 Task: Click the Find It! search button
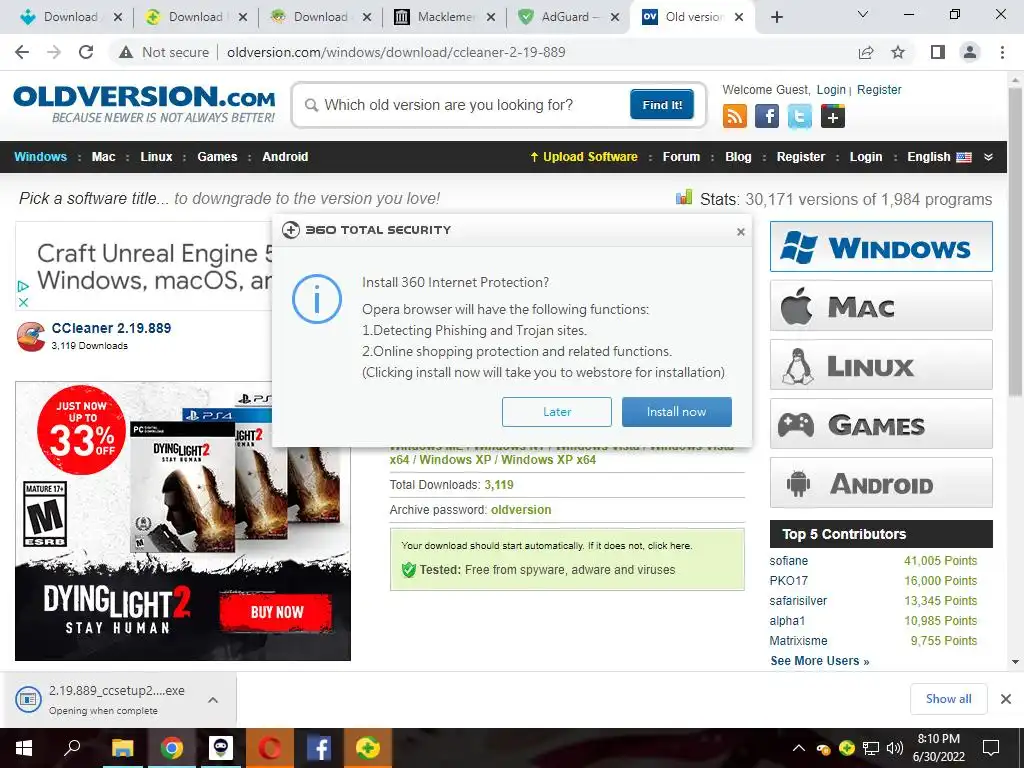[x=662, y=104]
